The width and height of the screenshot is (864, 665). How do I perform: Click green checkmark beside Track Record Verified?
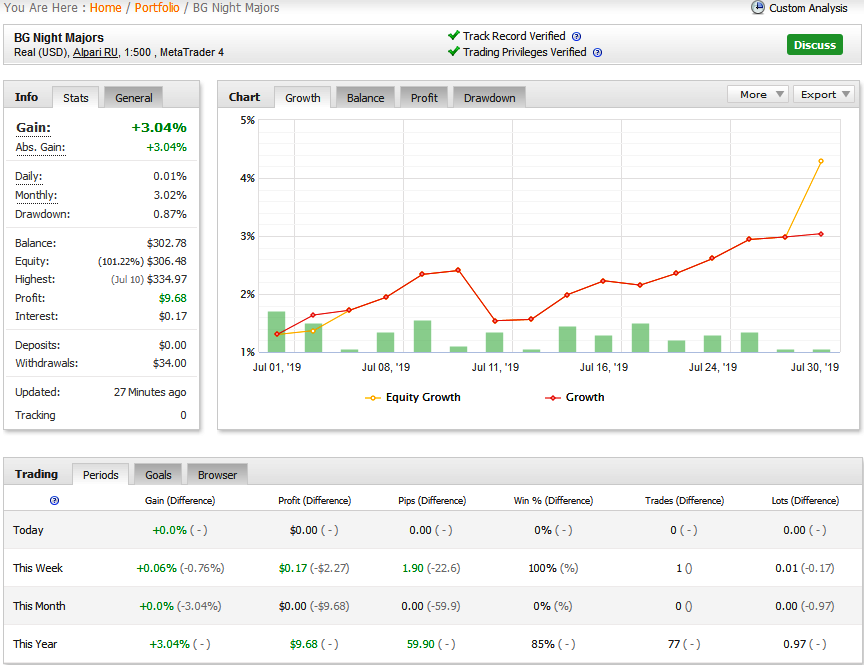tap(453, 35)
